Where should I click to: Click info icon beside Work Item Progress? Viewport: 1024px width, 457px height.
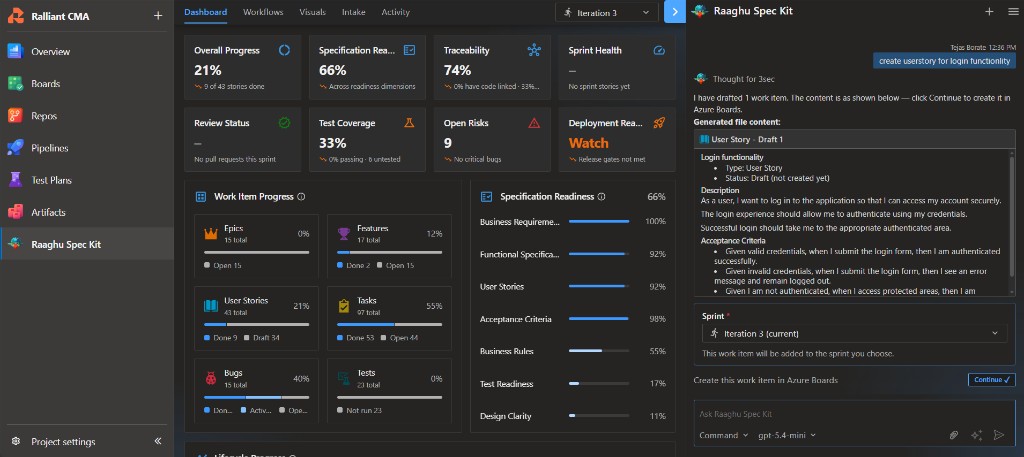[301, 197]
